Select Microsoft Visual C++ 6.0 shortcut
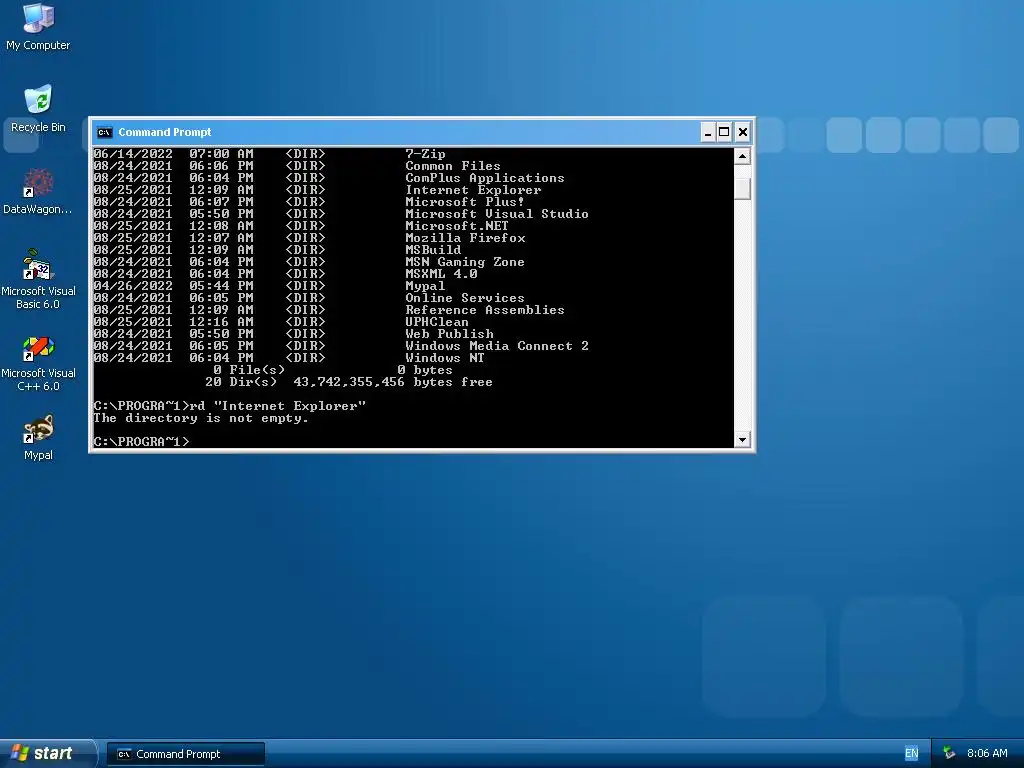Viewport: 1024px width, 768px height. (x=38, y=363)
